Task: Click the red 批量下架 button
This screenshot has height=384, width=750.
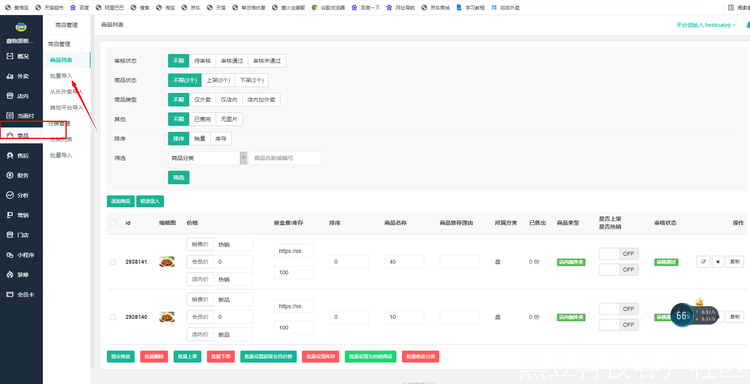Action: click(x=221, y=356)
